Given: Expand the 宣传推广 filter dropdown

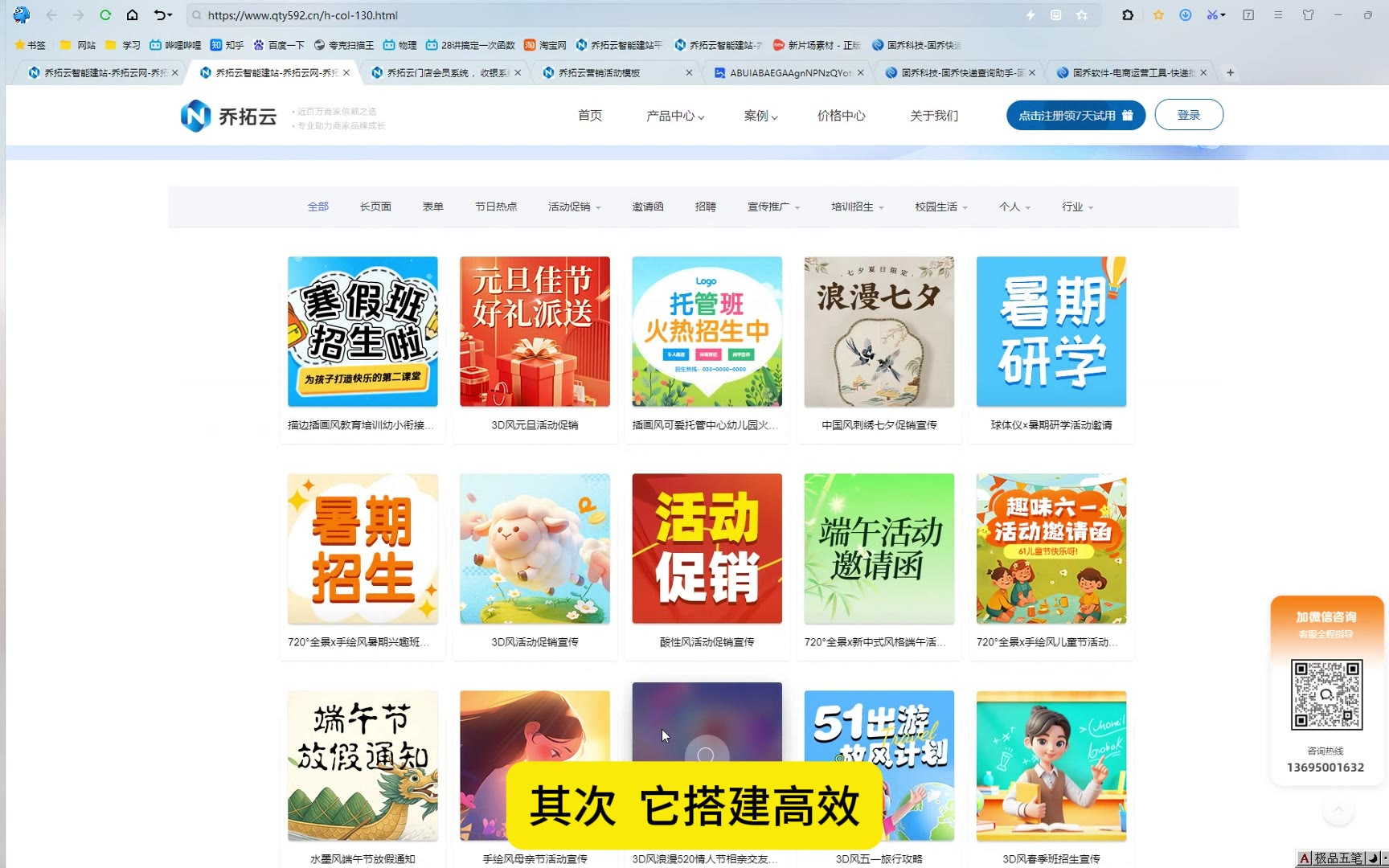Looking at the screenshot, I should click(773, 207).
